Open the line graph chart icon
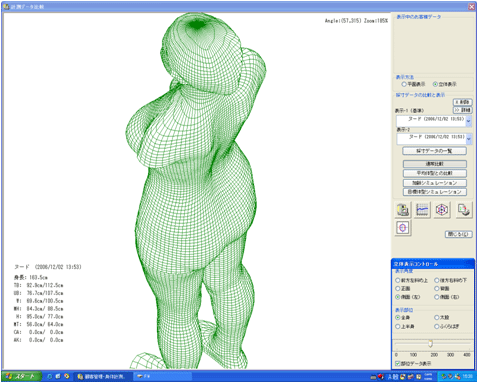 pos(422,210)
